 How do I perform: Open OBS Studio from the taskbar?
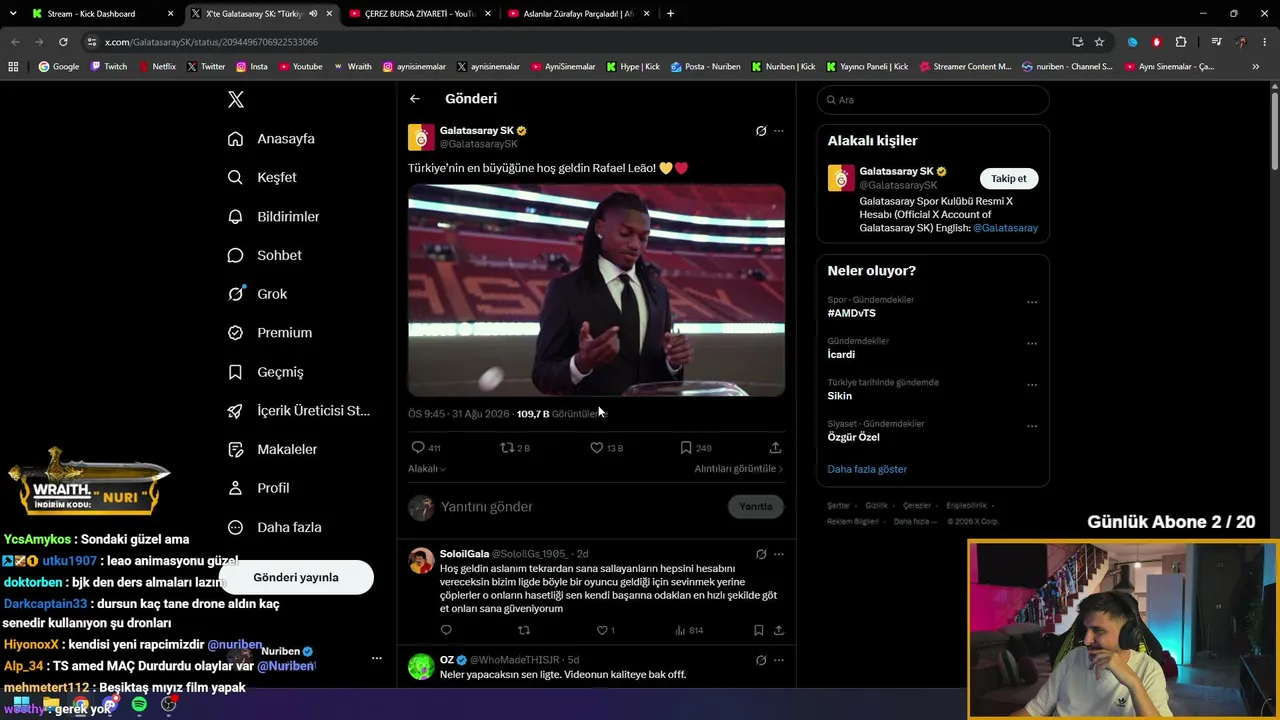click(x=169, y=705)
